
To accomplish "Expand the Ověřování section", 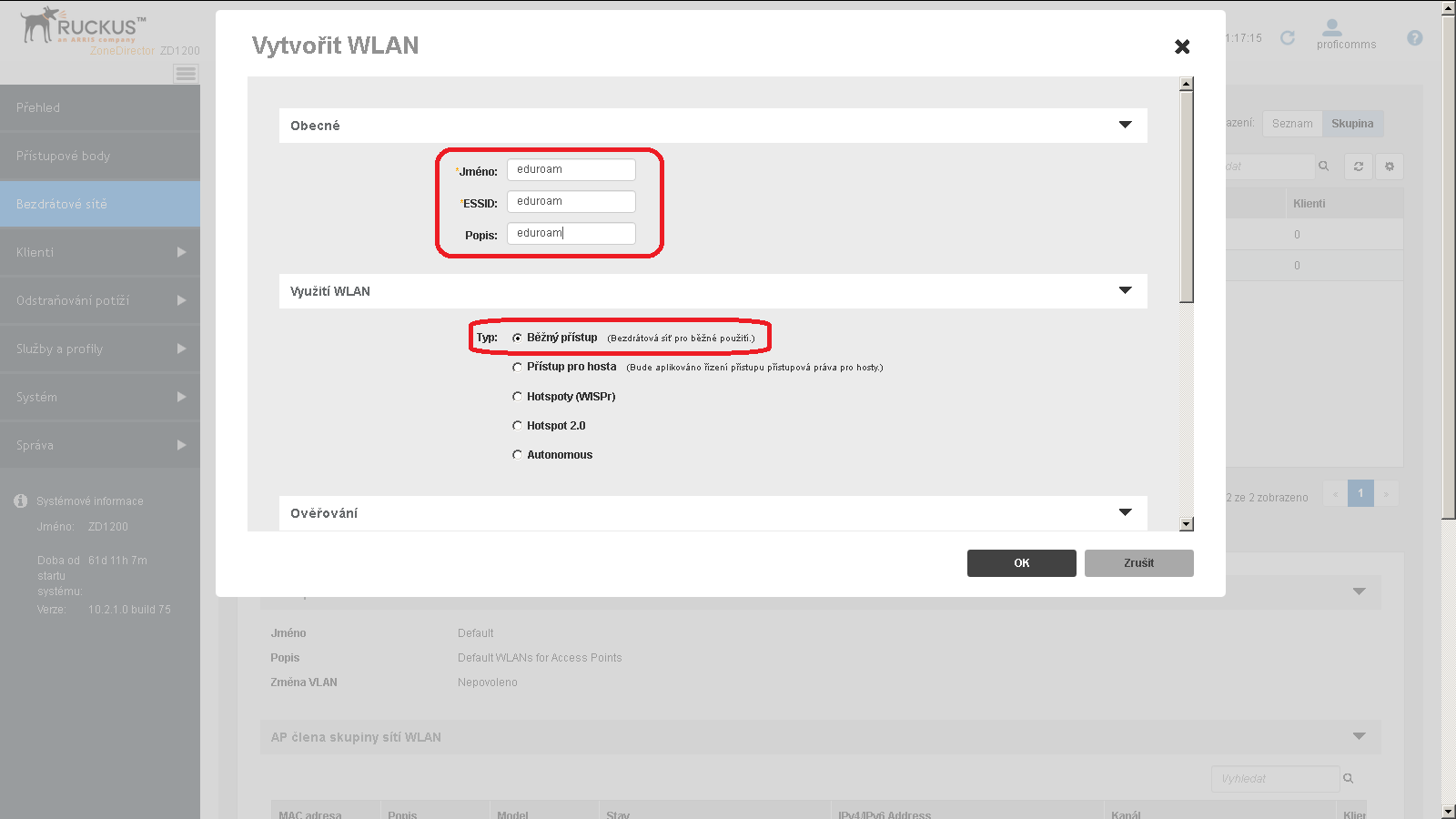I will click(x=1127, y=512).
